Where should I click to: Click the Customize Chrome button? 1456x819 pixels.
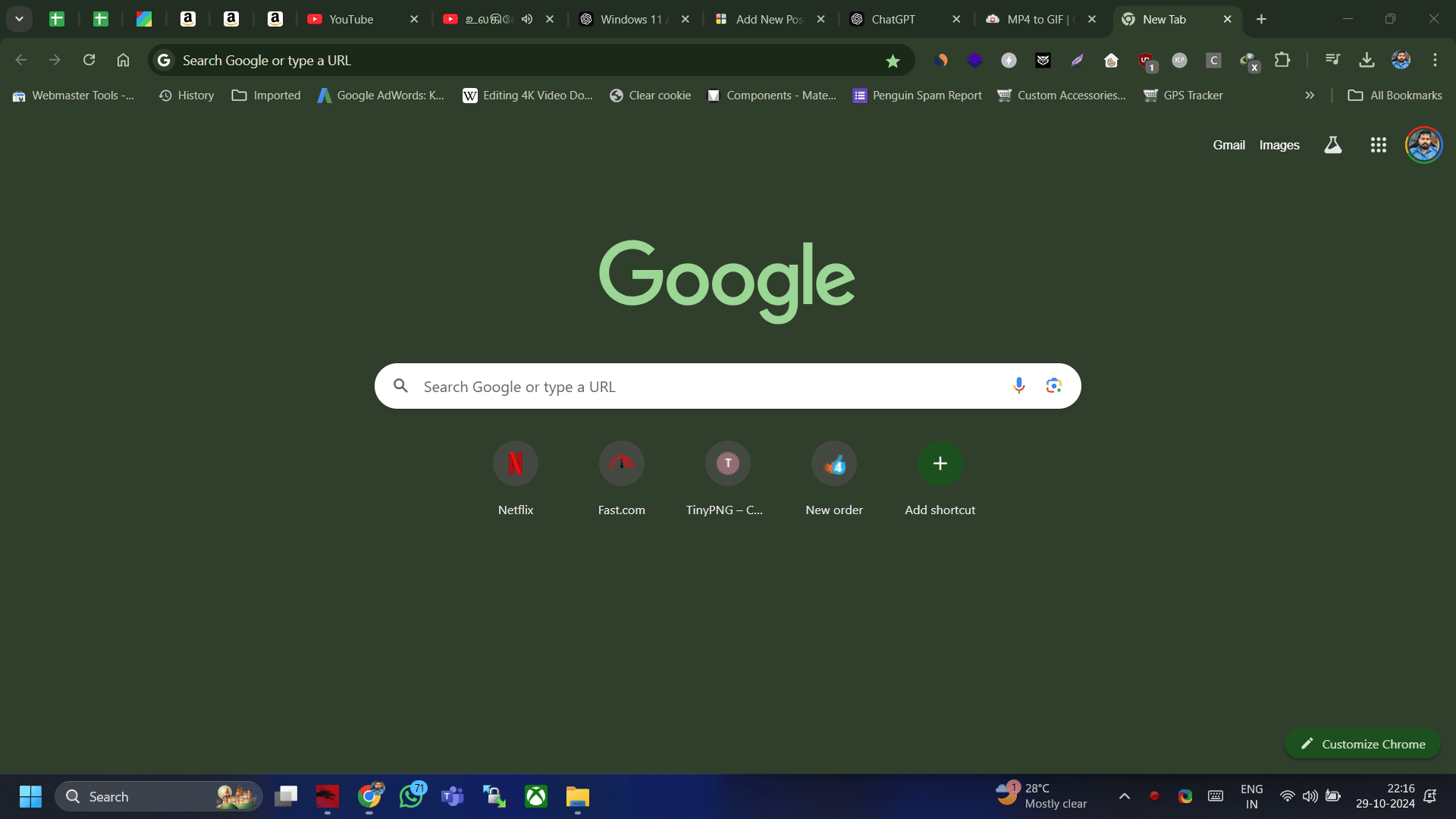pos(1363,744)
